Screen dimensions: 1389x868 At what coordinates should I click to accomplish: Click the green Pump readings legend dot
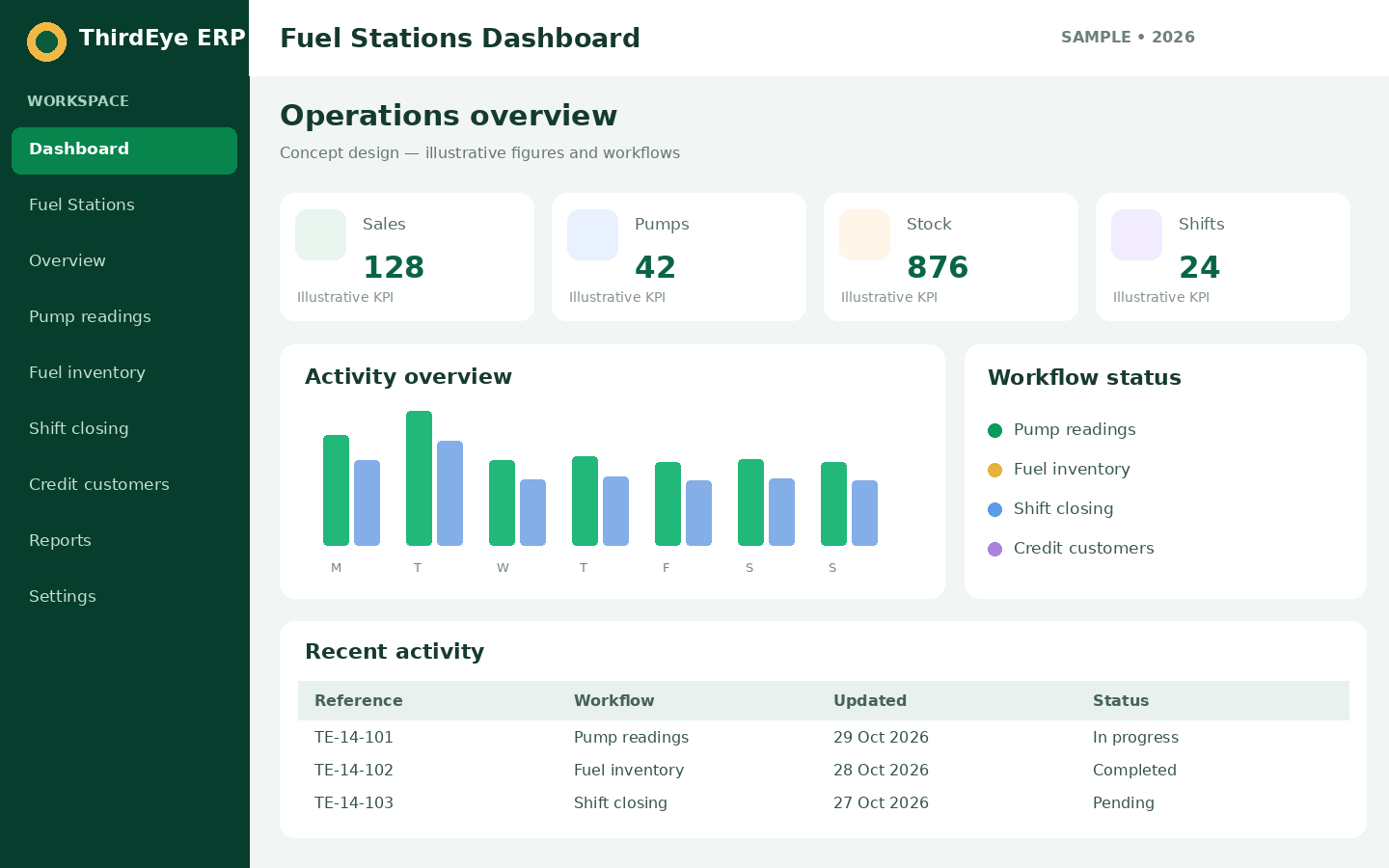tap(995, 430)
